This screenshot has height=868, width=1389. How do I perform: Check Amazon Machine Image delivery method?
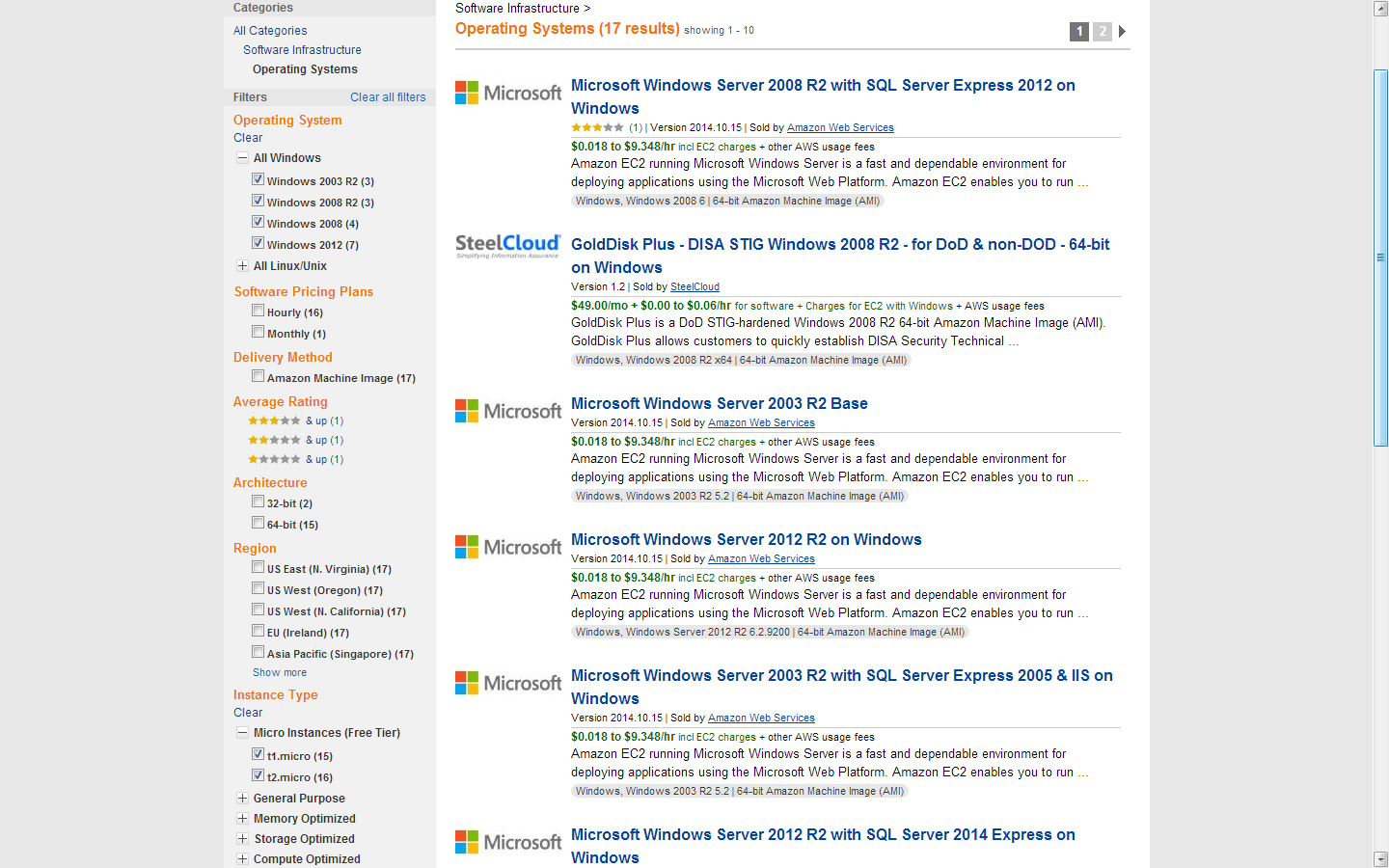click(x=258, y=376)
